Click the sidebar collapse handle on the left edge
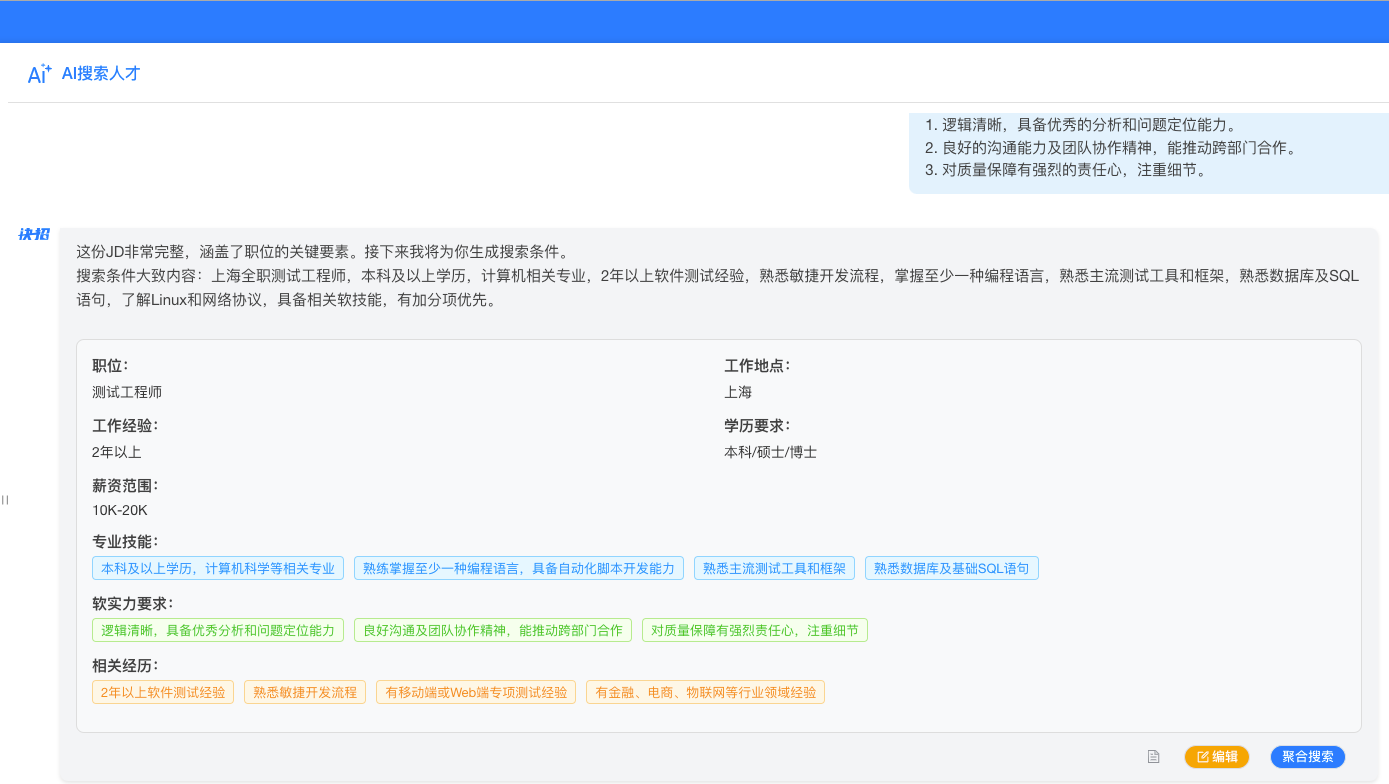Viewport: 1389px width, 784px height. [4, 500]
